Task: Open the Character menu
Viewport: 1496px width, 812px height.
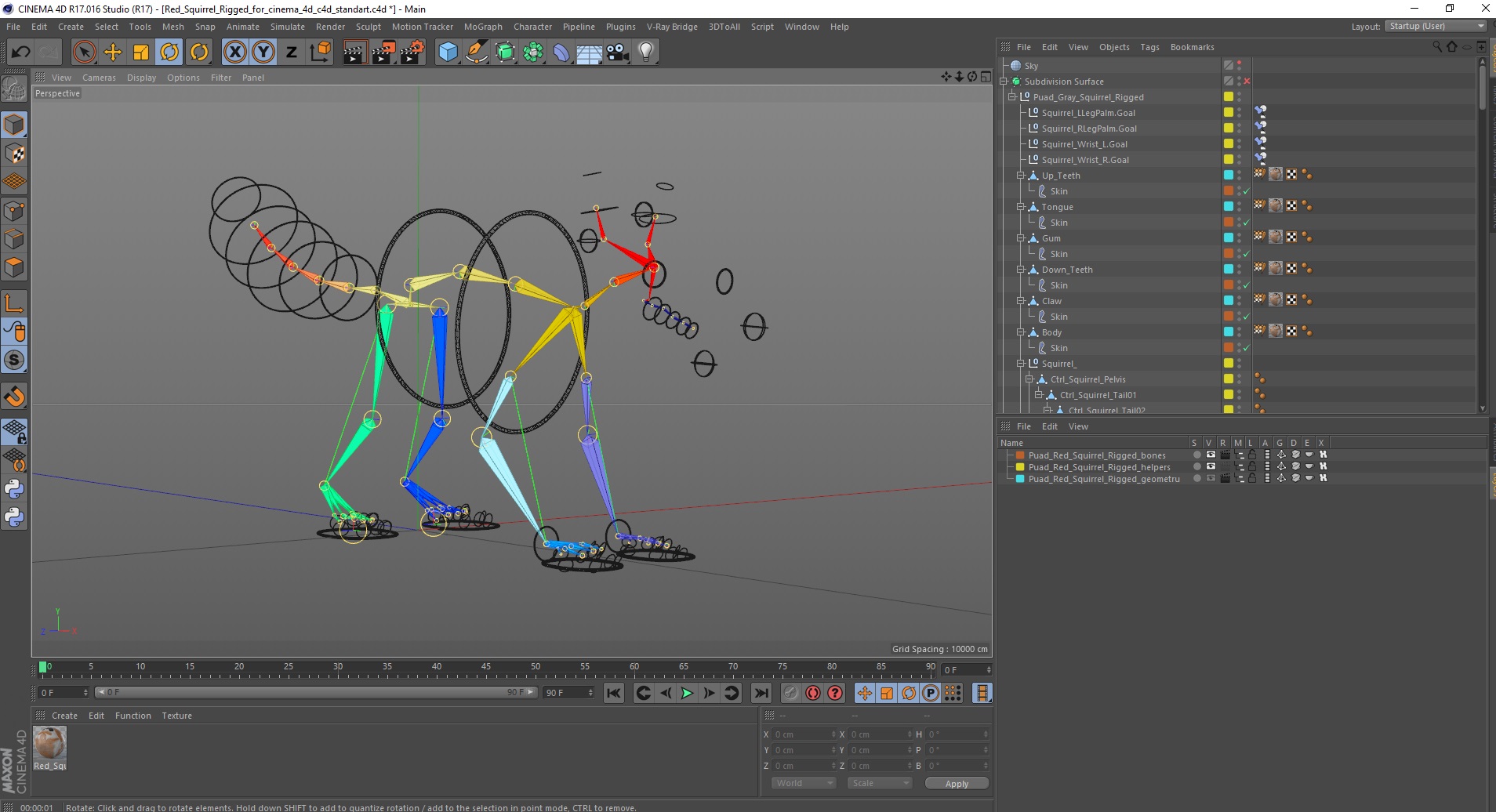Action: pyautogui.click(x=532, y=27)
